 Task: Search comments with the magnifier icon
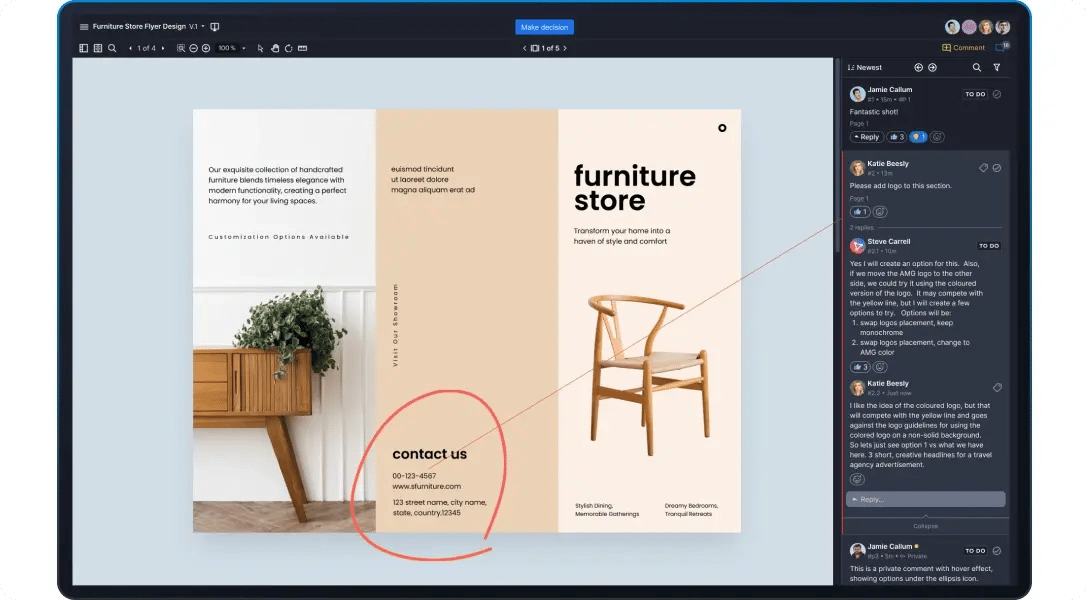click(977, 68)
